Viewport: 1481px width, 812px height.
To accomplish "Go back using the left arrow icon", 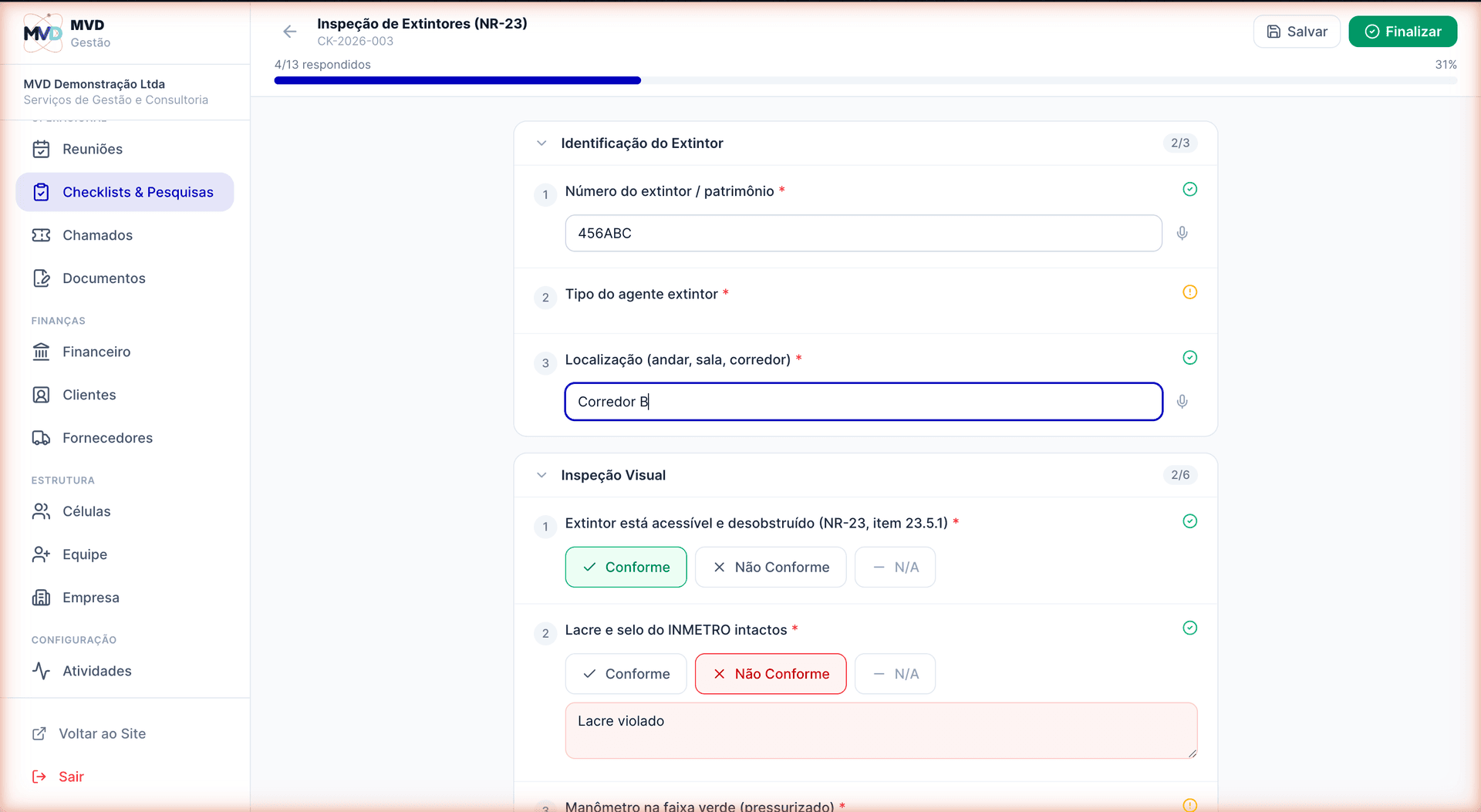I will [x=290, y=32].
